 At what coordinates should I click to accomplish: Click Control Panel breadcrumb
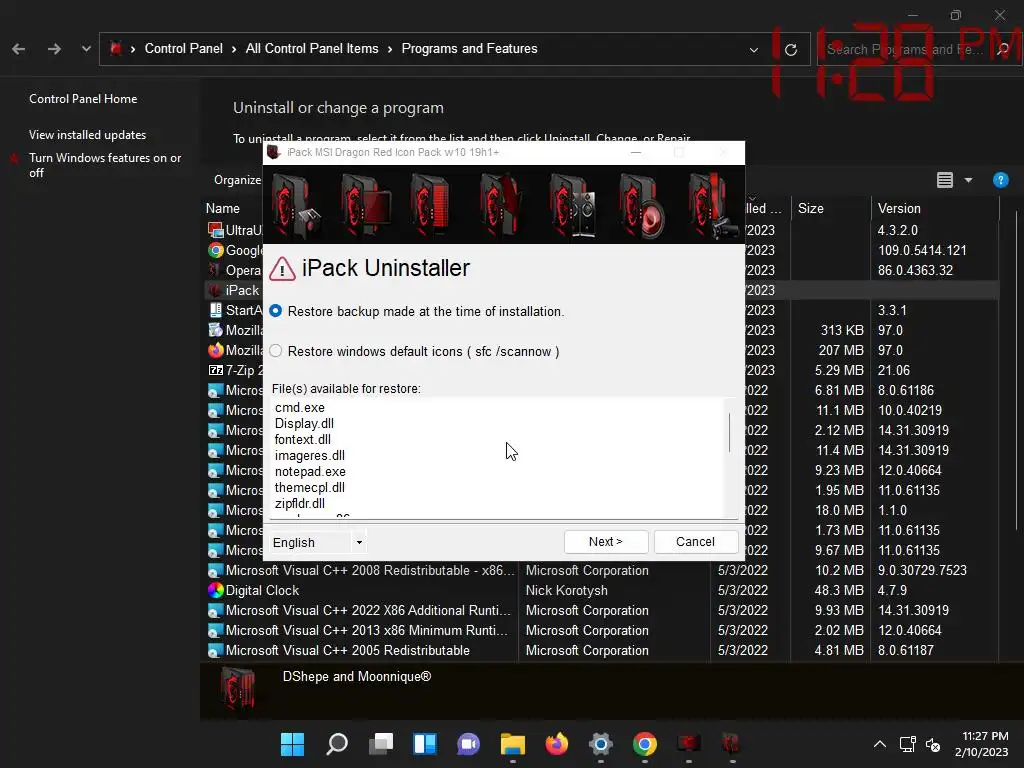click(184, 49)
